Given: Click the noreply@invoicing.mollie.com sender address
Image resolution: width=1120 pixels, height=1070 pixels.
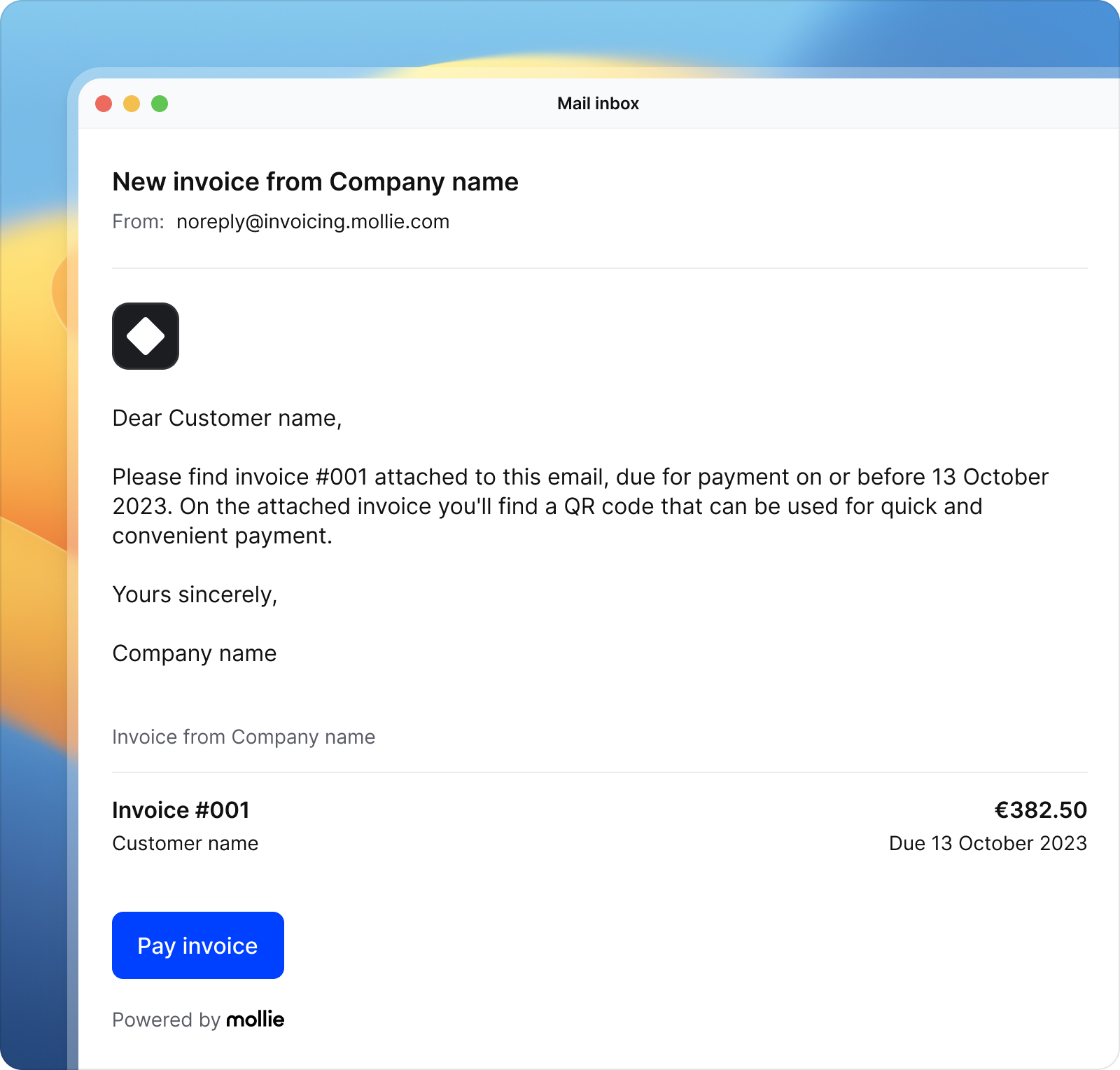Looking at the screenshot, I should [x=312, y=222].
